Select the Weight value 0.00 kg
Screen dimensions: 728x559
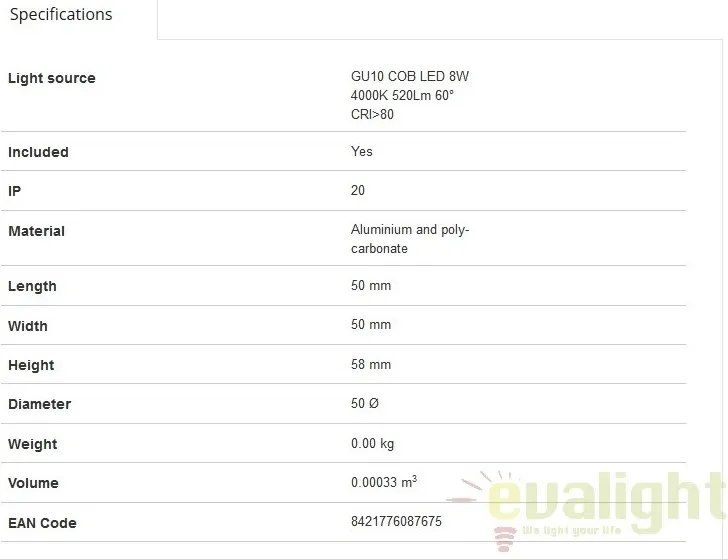pos(372,443)
